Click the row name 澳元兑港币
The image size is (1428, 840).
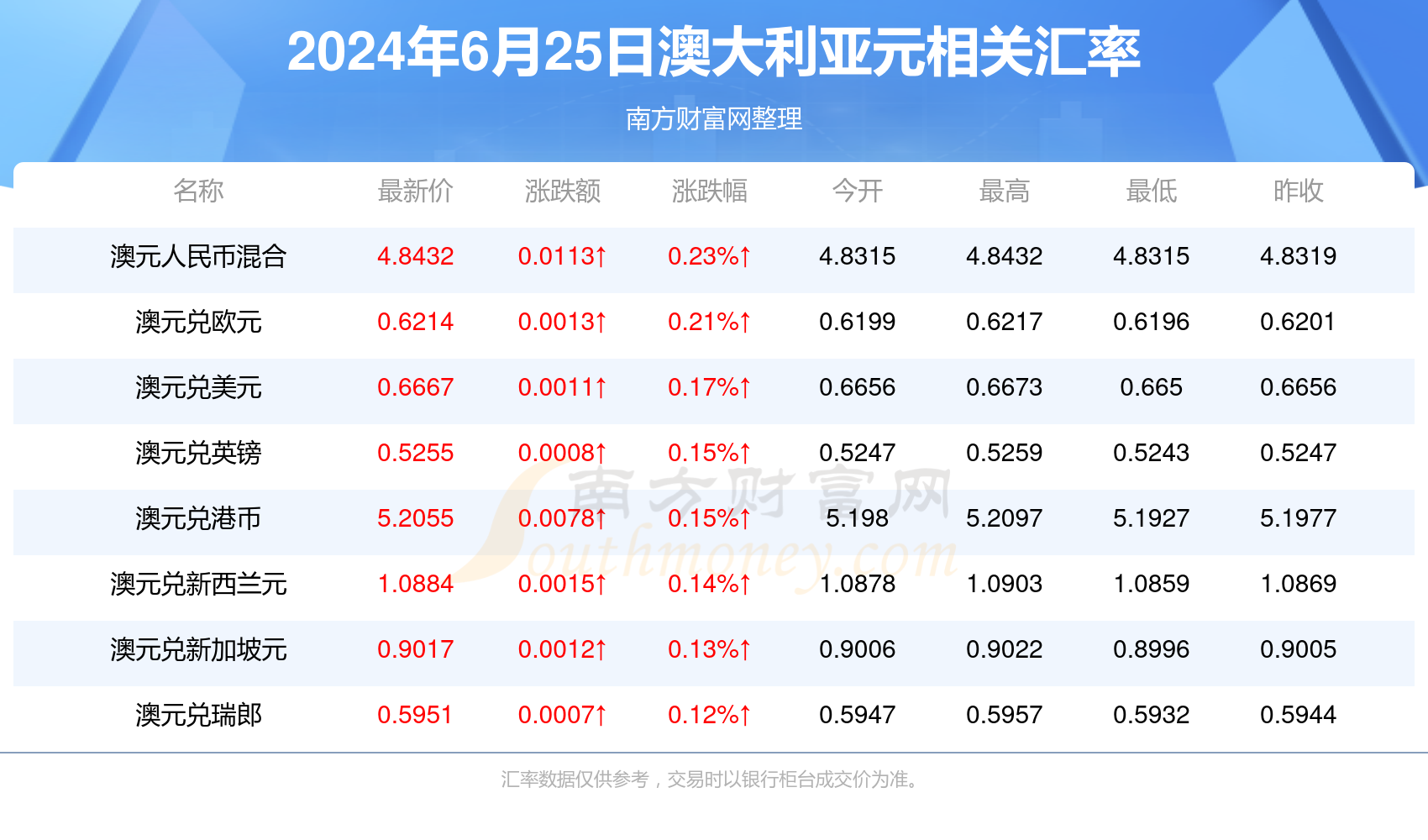pos(198,518)
